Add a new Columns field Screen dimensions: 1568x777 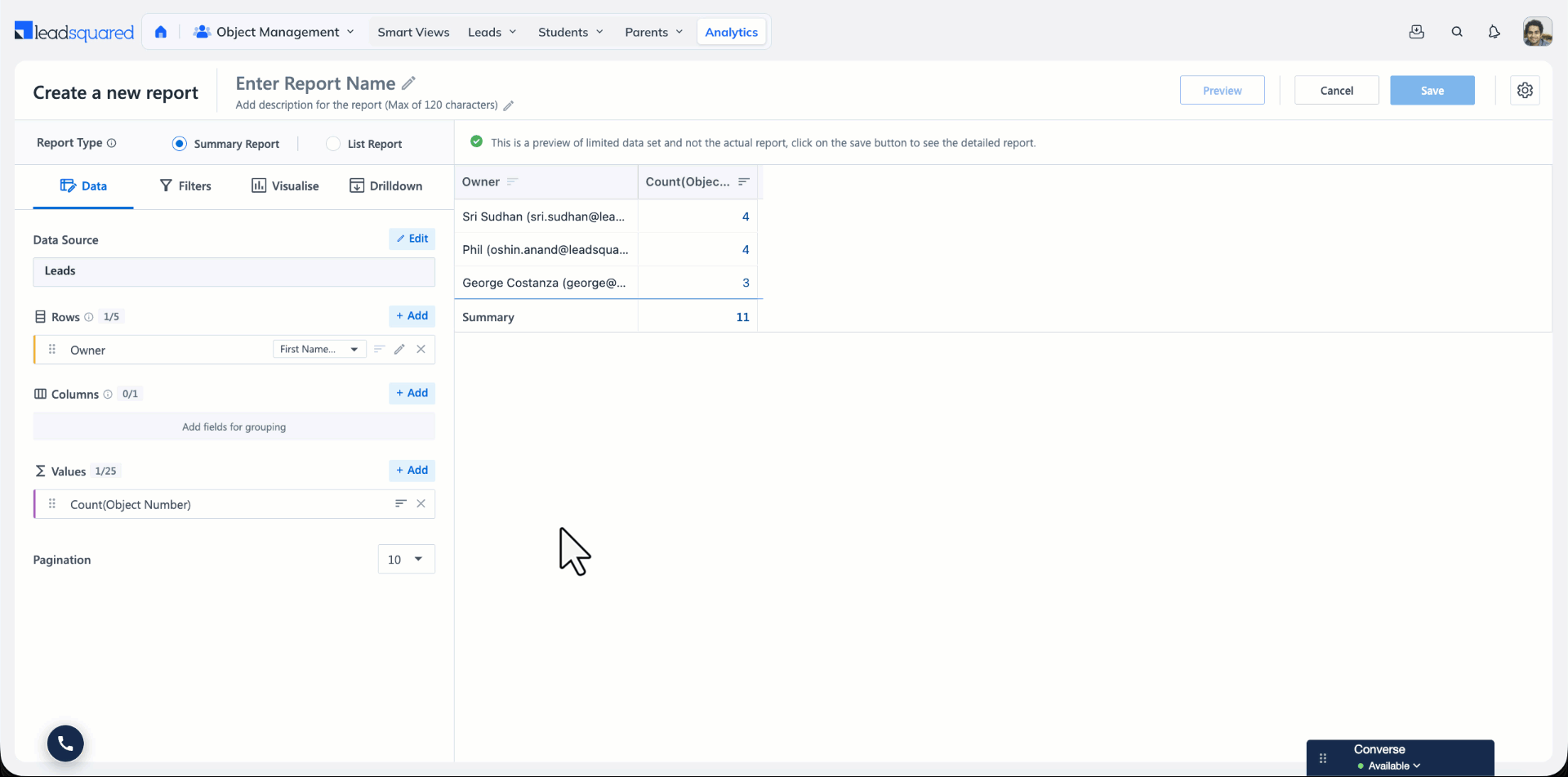point(412,393)
